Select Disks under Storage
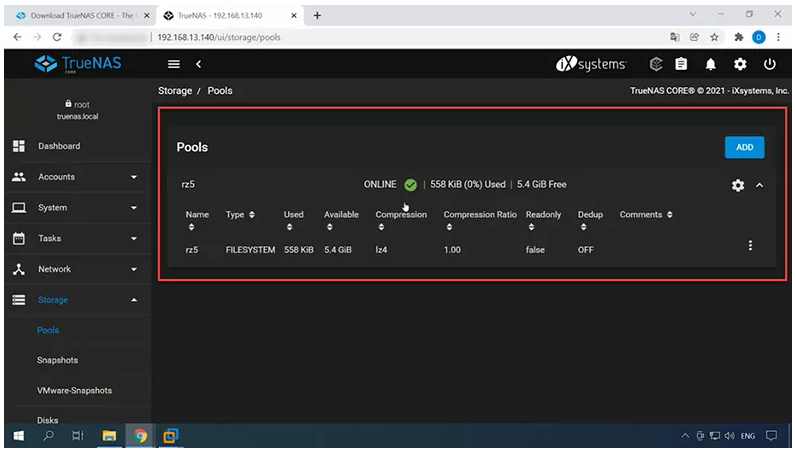 coord(47,420)
